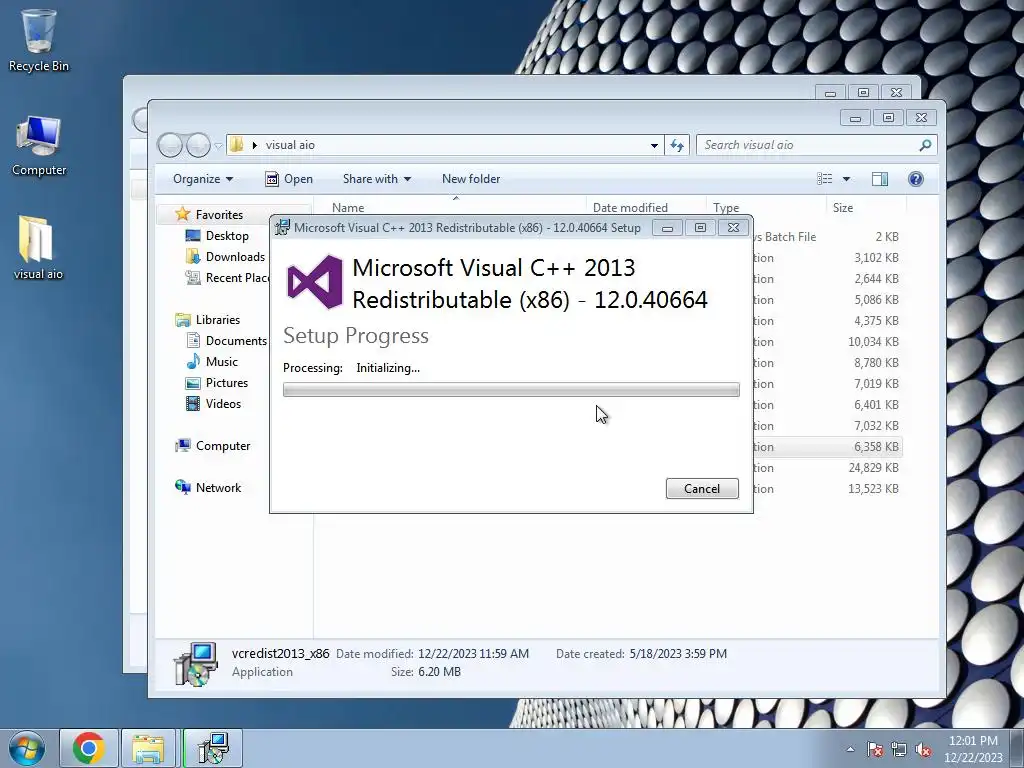Open the Windows Start menu
The width and height of the screenshot is (1024, 768).
click(27, 748)
